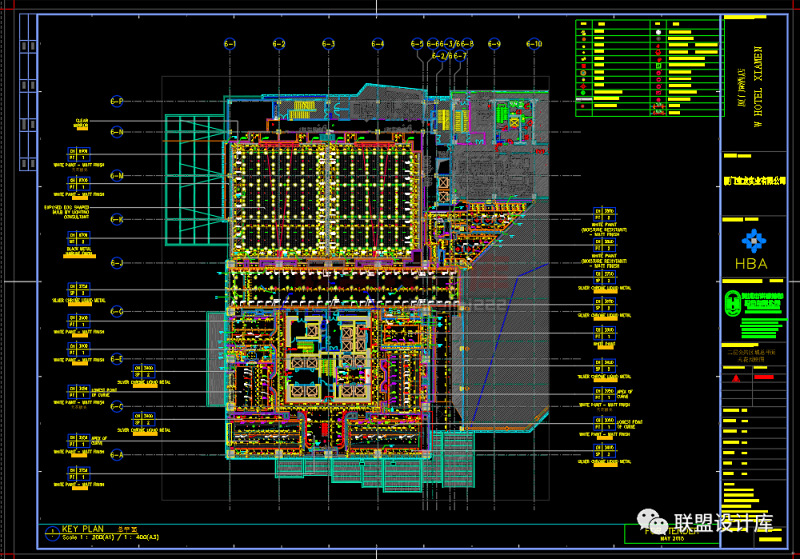The height and width of the screenshot is (559, 800).
Task: Click the KEY PLAN label
Action: [83, 528]
